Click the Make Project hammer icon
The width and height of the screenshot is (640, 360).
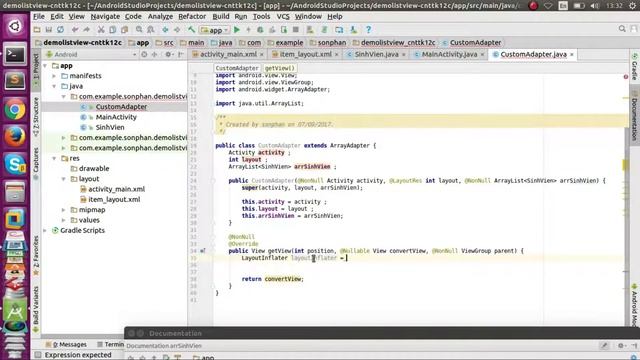(191, 30)
